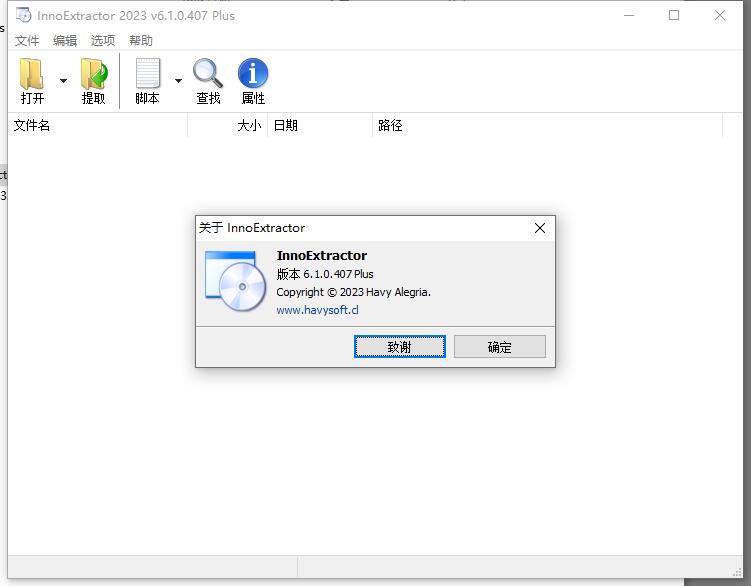This screenshot has height=586, width=751.
Task: Click the InnoExtractor disc logo in dialog
Action: pyautogui.click(x=235, y=281)
